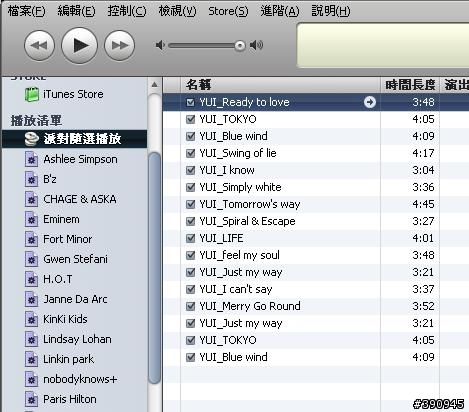The width and height of the screenshot is (469, 412).
Task: Click the 3:04 duration of YUI_I know
Action: [423, 170]
